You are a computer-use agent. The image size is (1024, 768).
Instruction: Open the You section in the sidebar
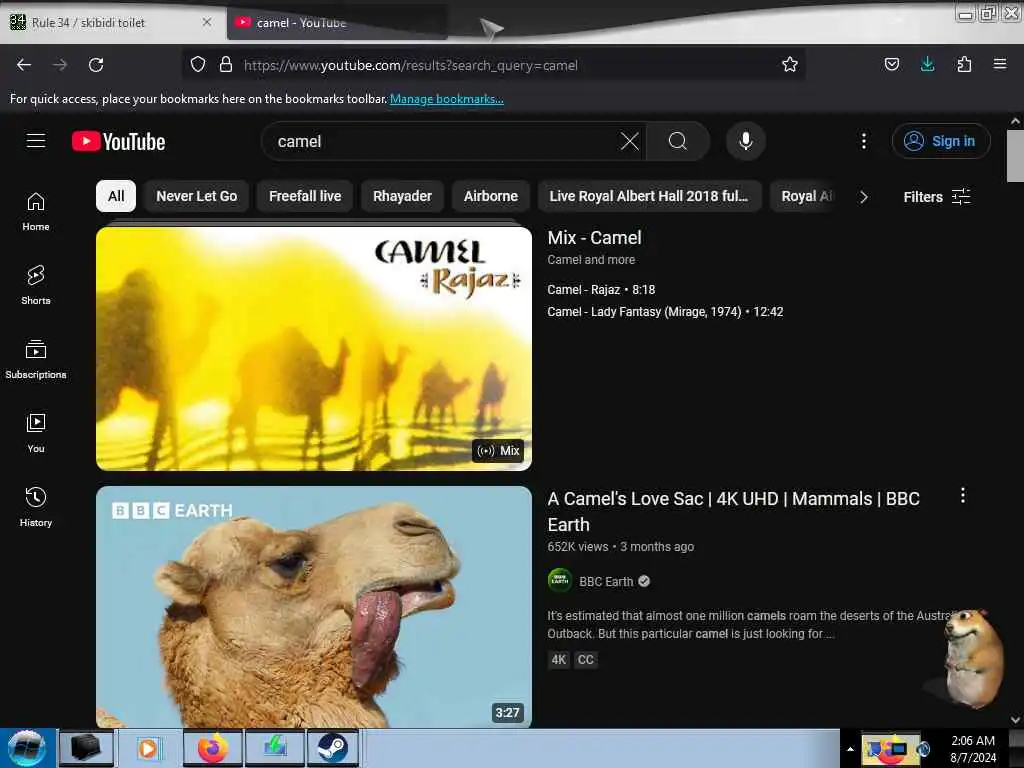click(x=36, y=433)
